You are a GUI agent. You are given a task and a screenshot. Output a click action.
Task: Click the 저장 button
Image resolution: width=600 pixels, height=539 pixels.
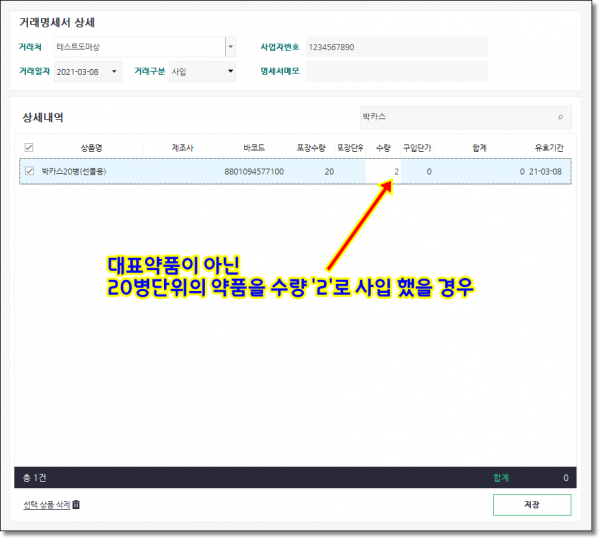pos(531,505)
